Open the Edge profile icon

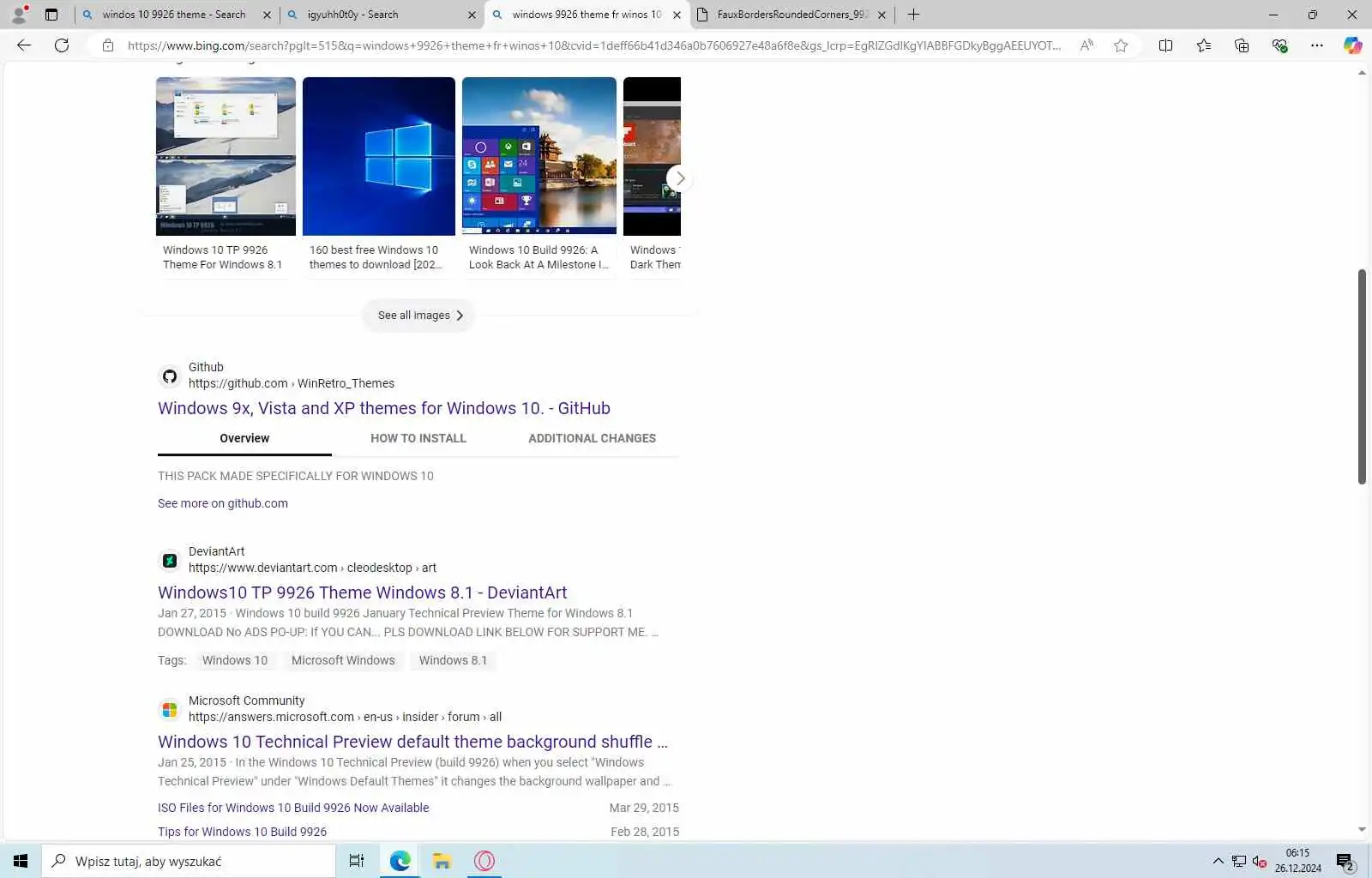pyautogui.click(x=19, y=14)
